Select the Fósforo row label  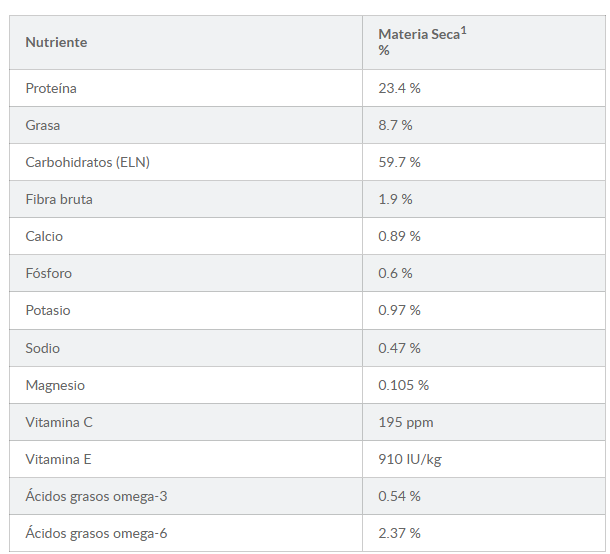coord(49,273)
